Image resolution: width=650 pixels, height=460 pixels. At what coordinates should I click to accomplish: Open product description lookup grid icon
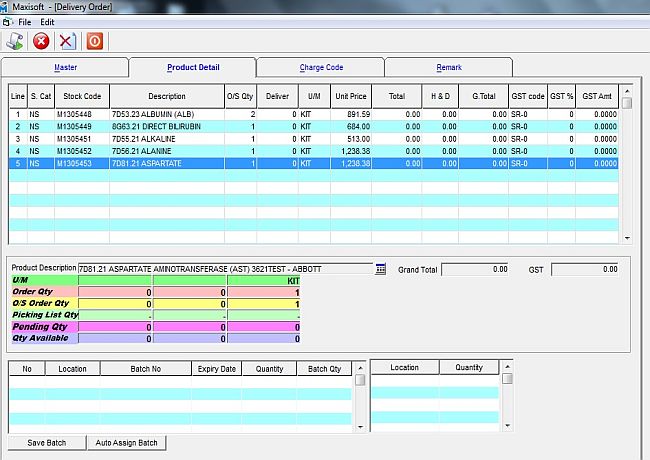coord(380,269)
